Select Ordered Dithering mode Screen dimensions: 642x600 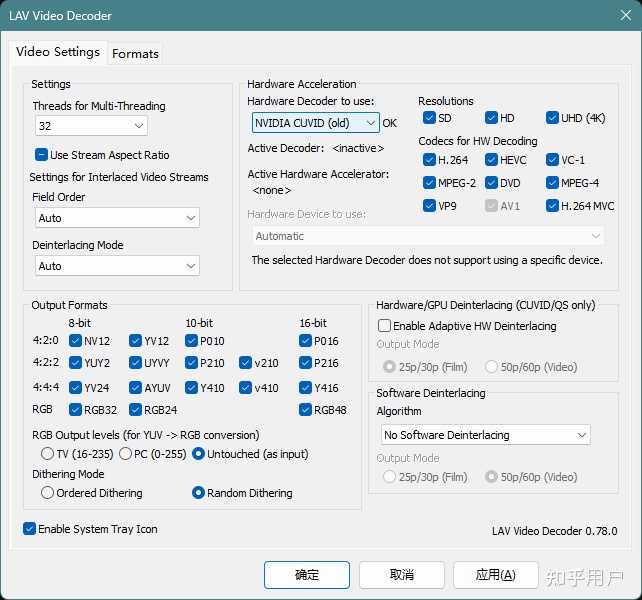click(x=48, y=493)
